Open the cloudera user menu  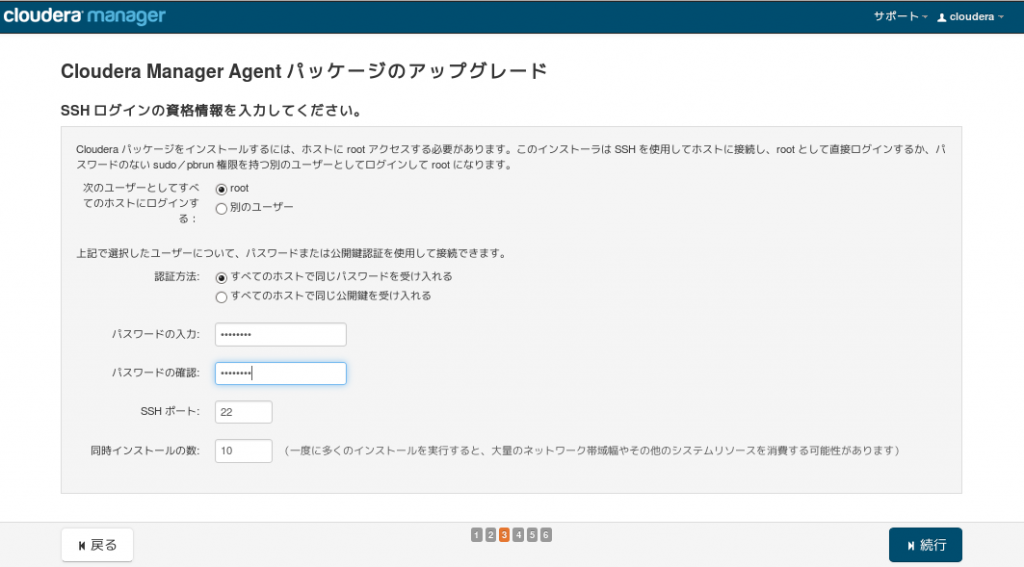(x=970, y=17)
